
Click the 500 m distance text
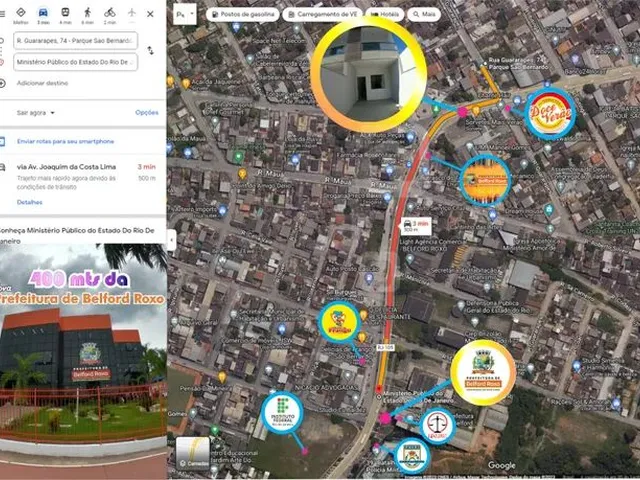[147, 178]
